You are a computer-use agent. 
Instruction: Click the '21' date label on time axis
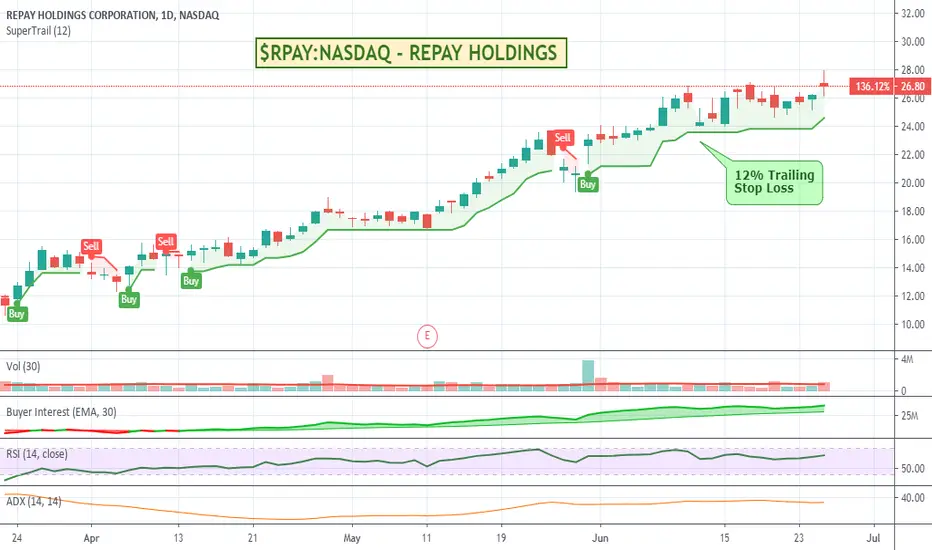253,538
